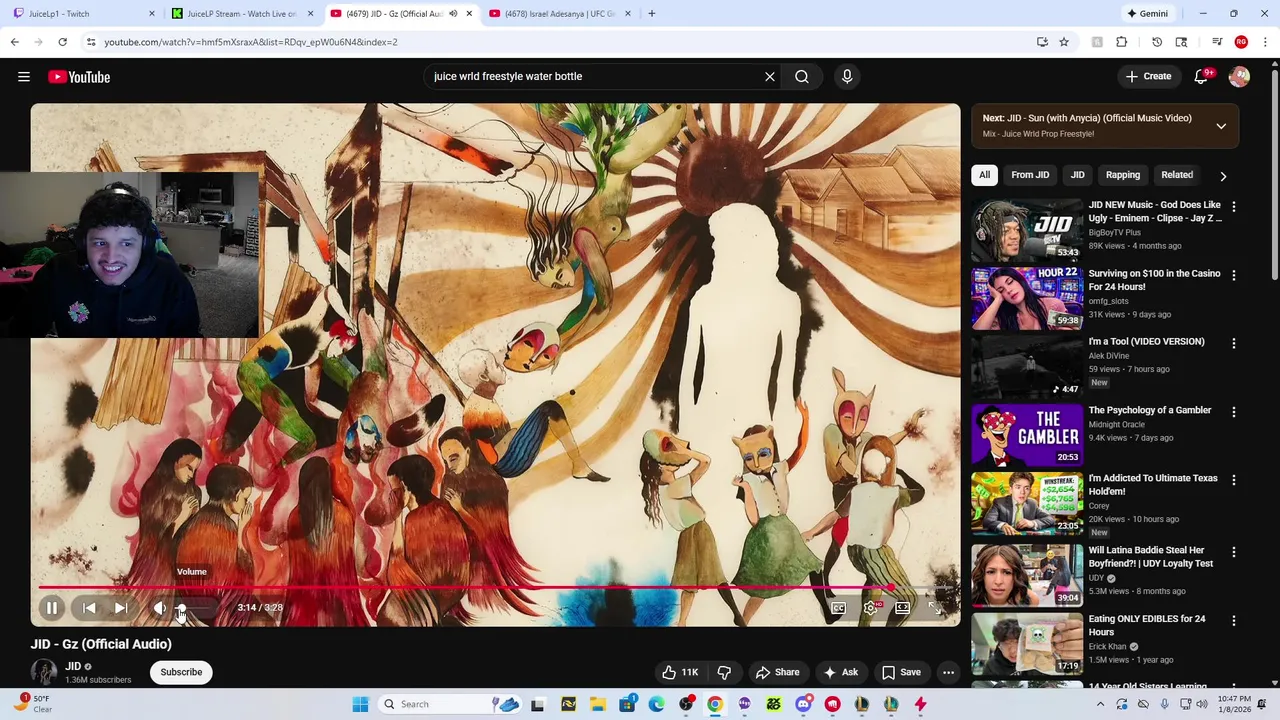Clear the search box with the X
The width and height of the screenshot is (1280, 720).
770,77
